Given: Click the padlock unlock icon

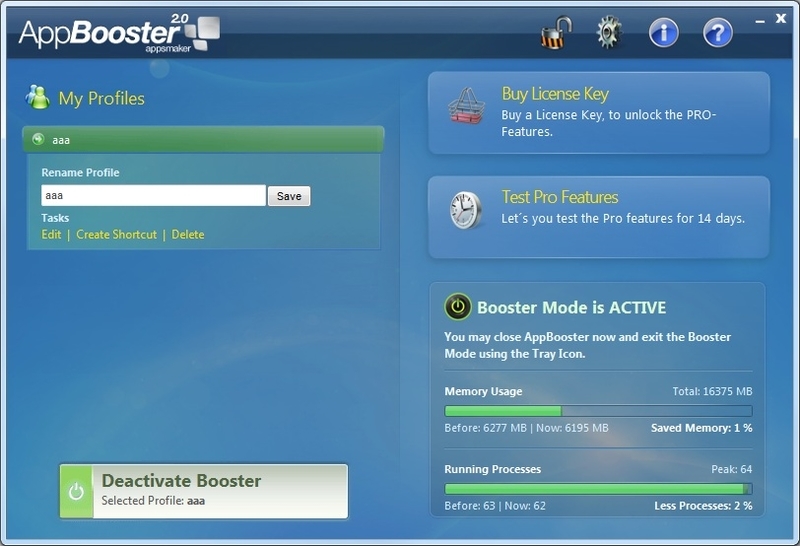Looking at the screenshot, I should 556,33.
